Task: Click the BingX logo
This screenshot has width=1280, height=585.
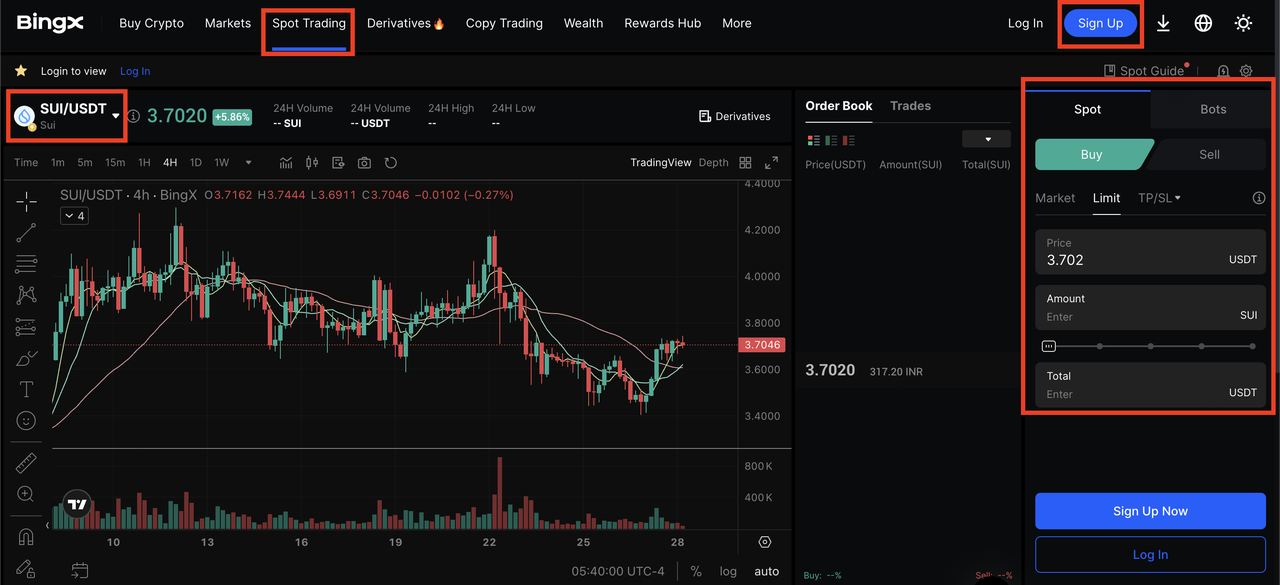Action: click(50, 22)
